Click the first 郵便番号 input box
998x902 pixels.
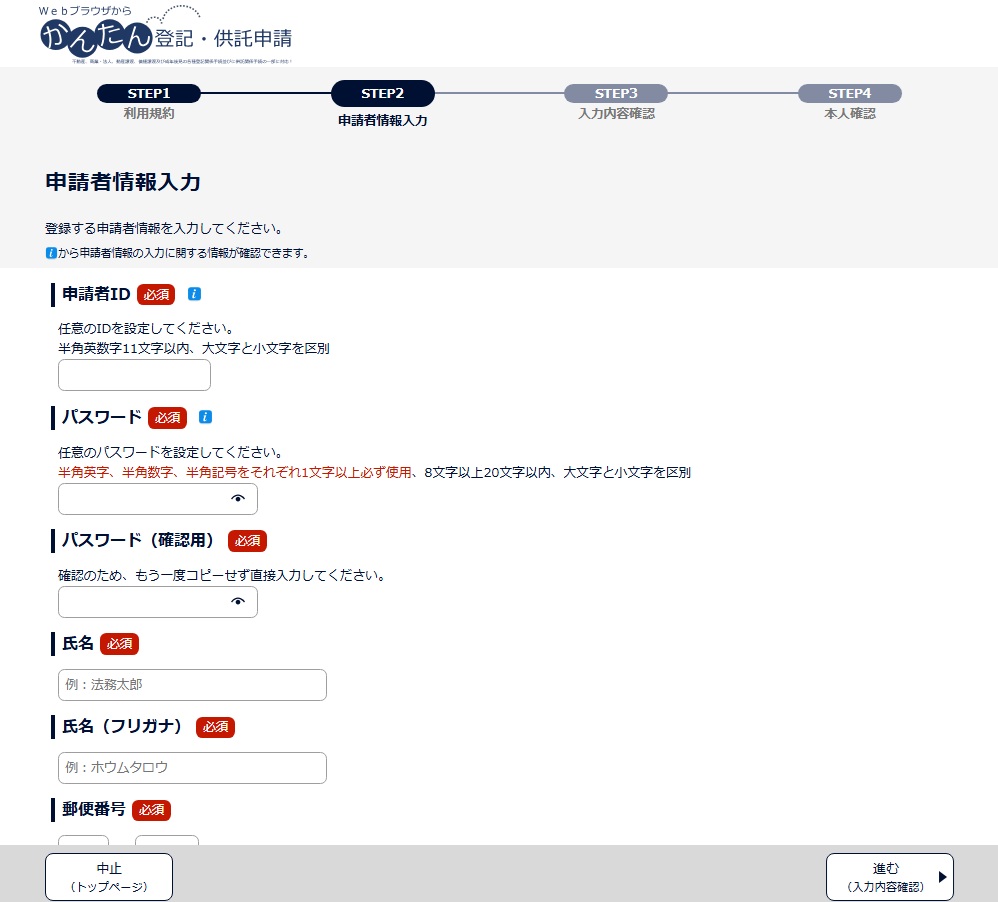(83, 840)
